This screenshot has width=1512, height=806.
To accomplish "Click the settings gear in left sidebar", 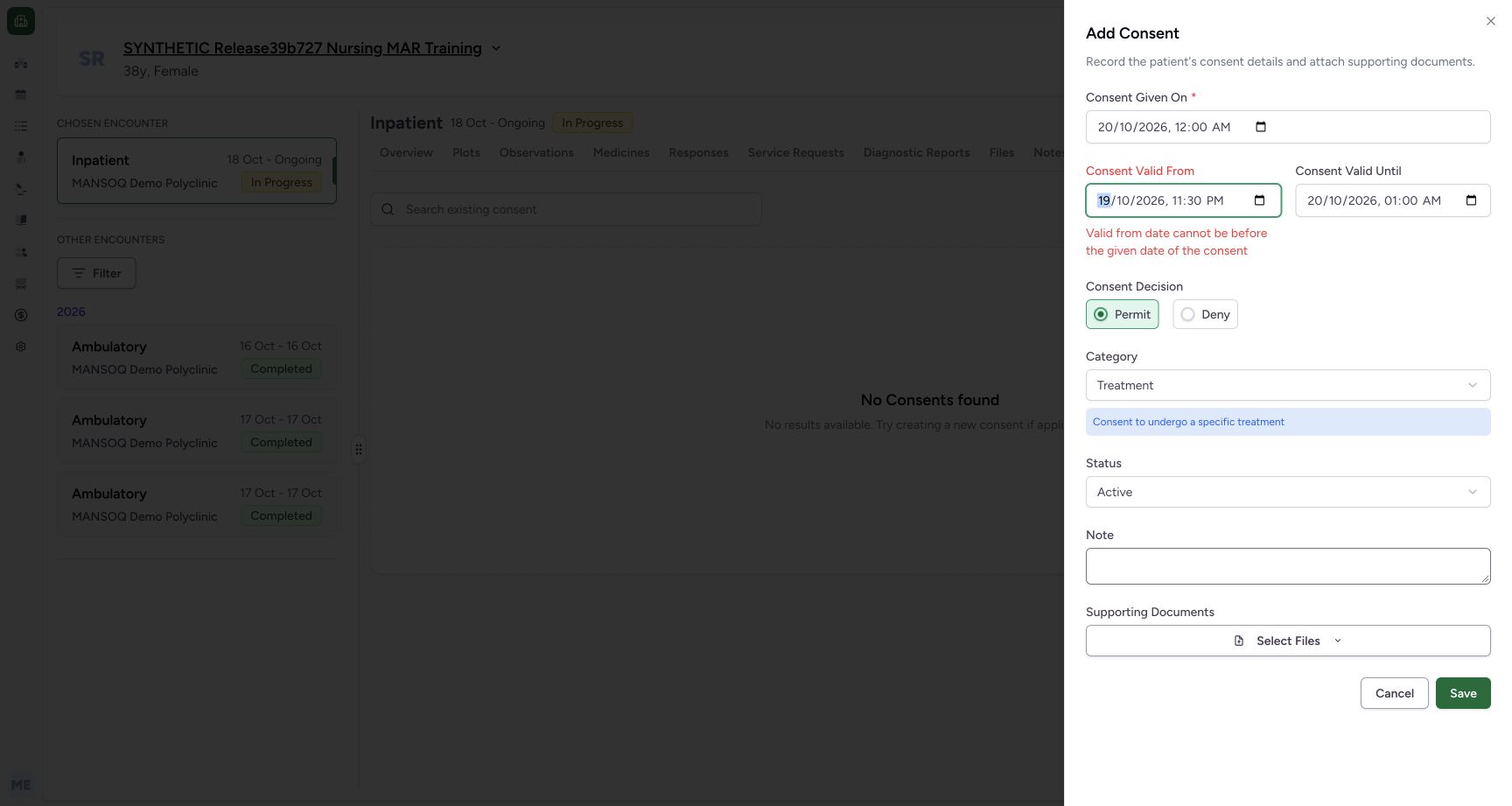I will point(21,347).
